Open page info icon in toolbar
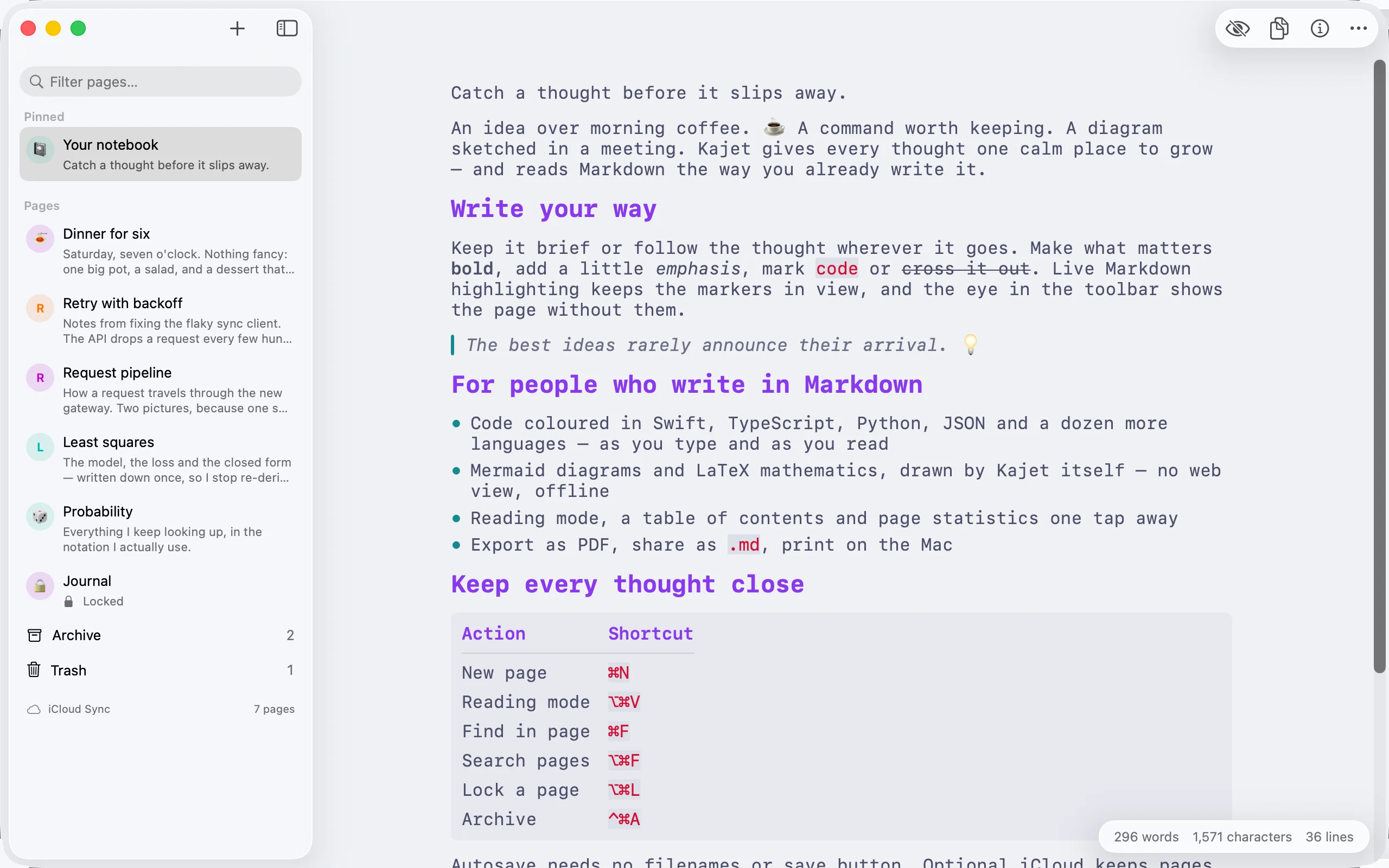Viewport: 1389px width, 868px height. click(1320, 28)
